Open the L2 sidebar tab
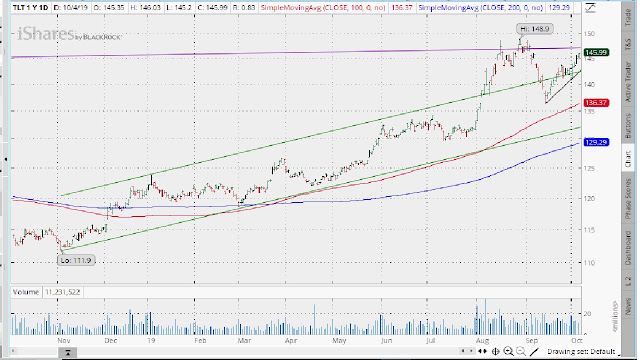Viewport: 640px width, 360px height. (629, 281)
